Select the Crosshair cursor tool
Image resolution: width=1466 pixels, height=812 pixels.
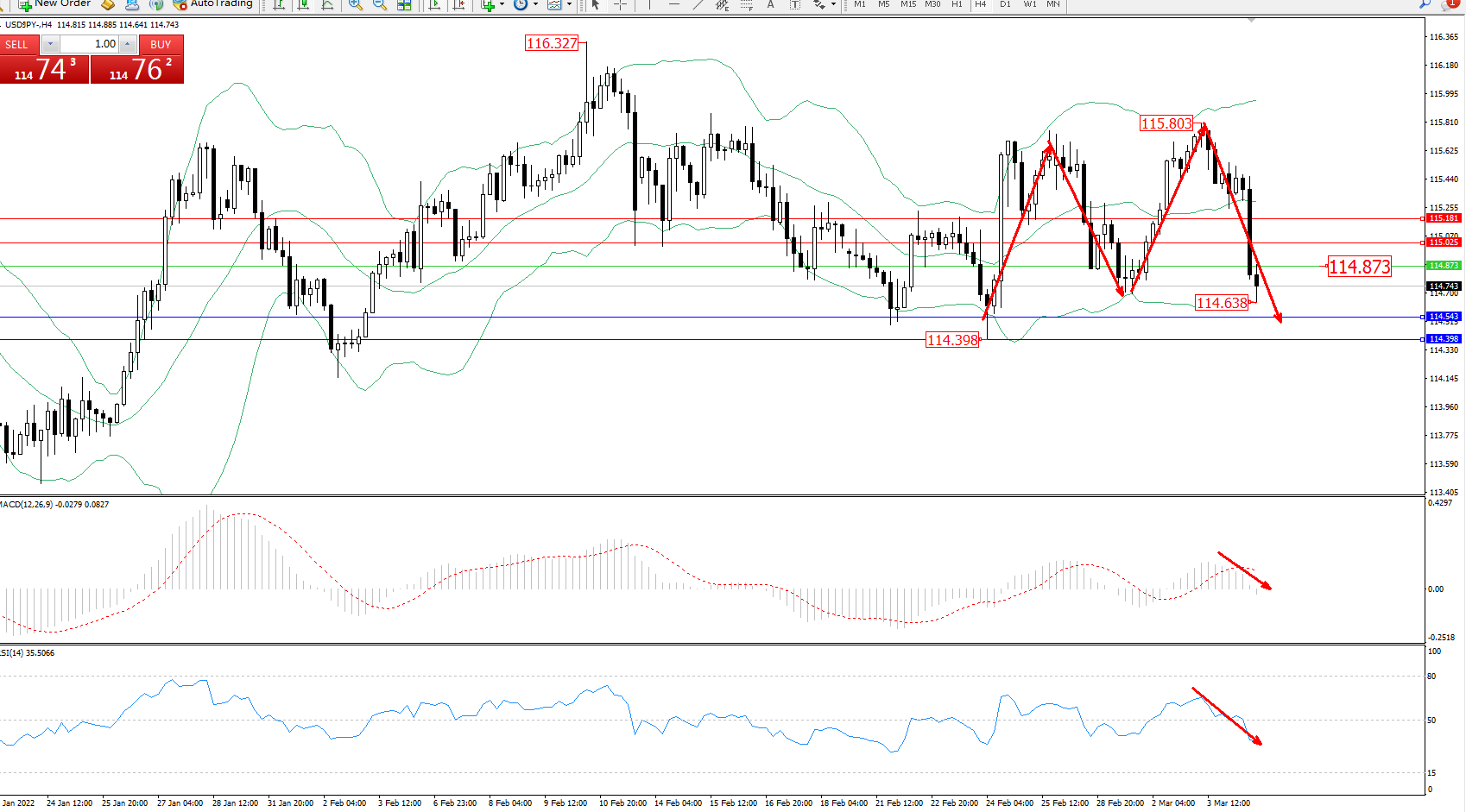pyautogui.click(x=620, y=4)
